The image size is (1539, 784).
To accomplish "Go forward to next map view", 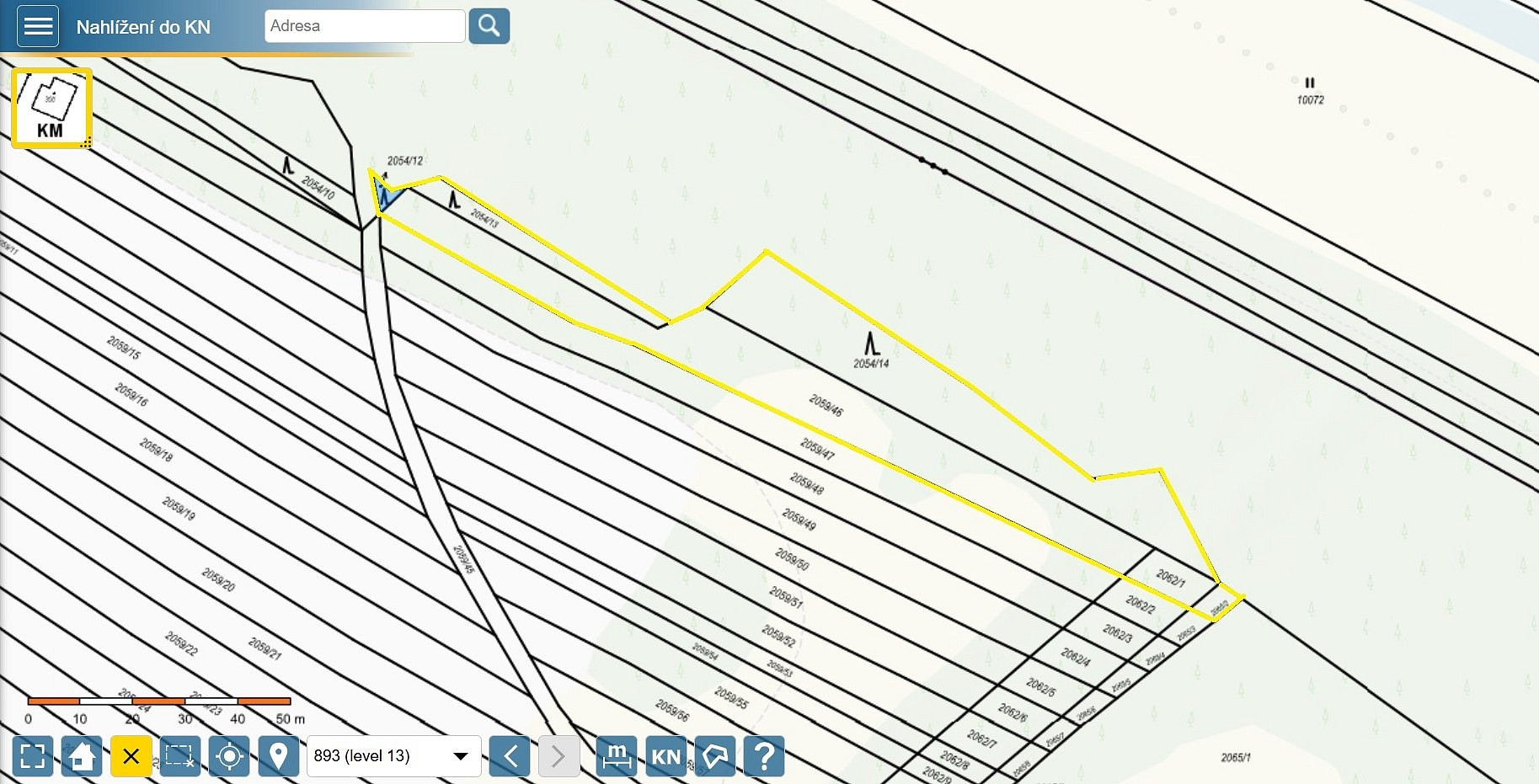I will [x=558, y=755].
